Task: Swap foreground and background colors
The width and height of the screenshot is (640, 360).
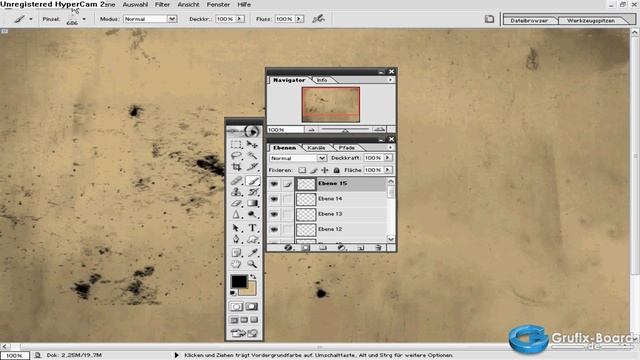Action: (253, 277)
